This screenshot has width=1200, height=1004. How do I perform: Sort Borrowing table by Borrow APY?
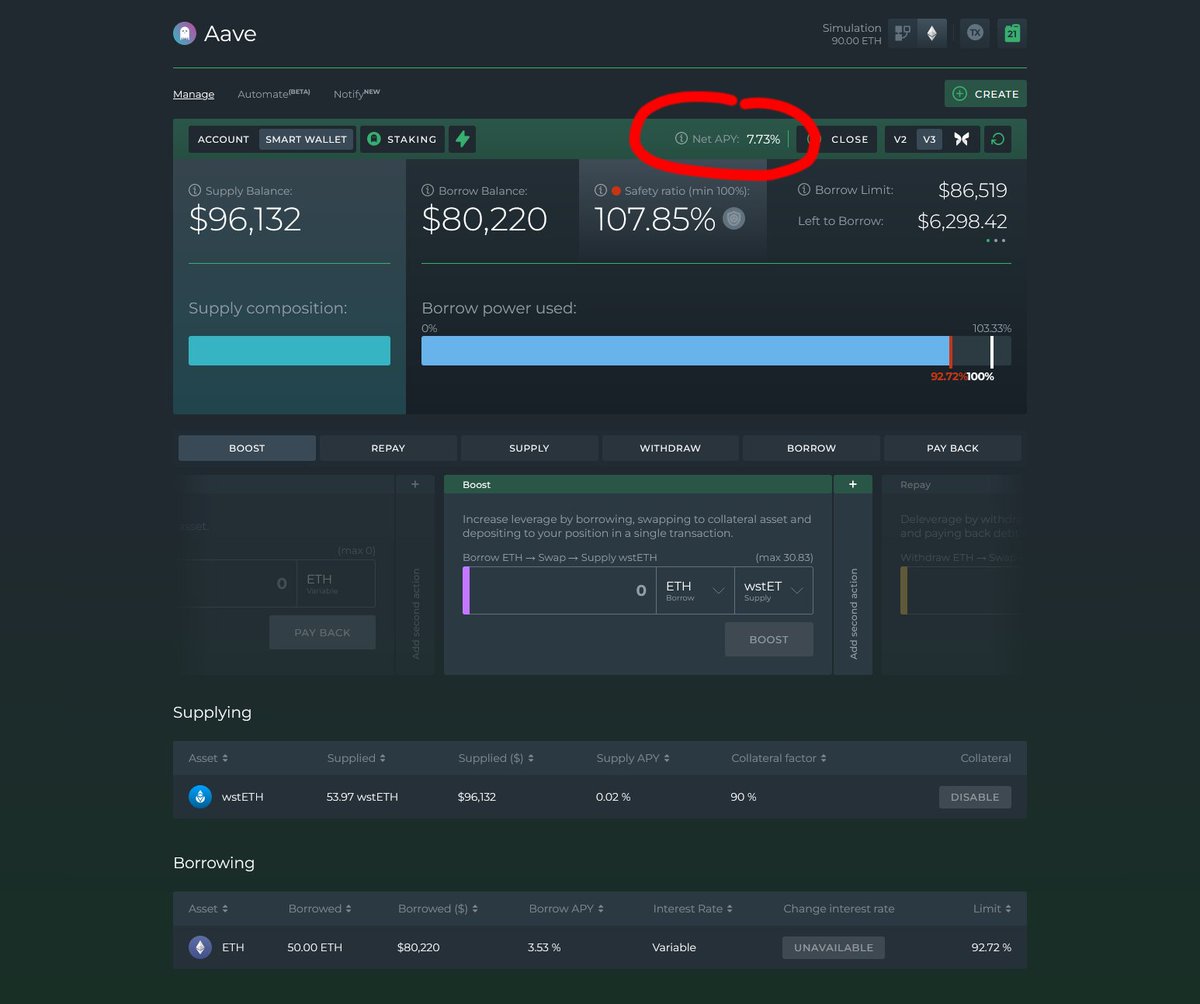point(566,909)
